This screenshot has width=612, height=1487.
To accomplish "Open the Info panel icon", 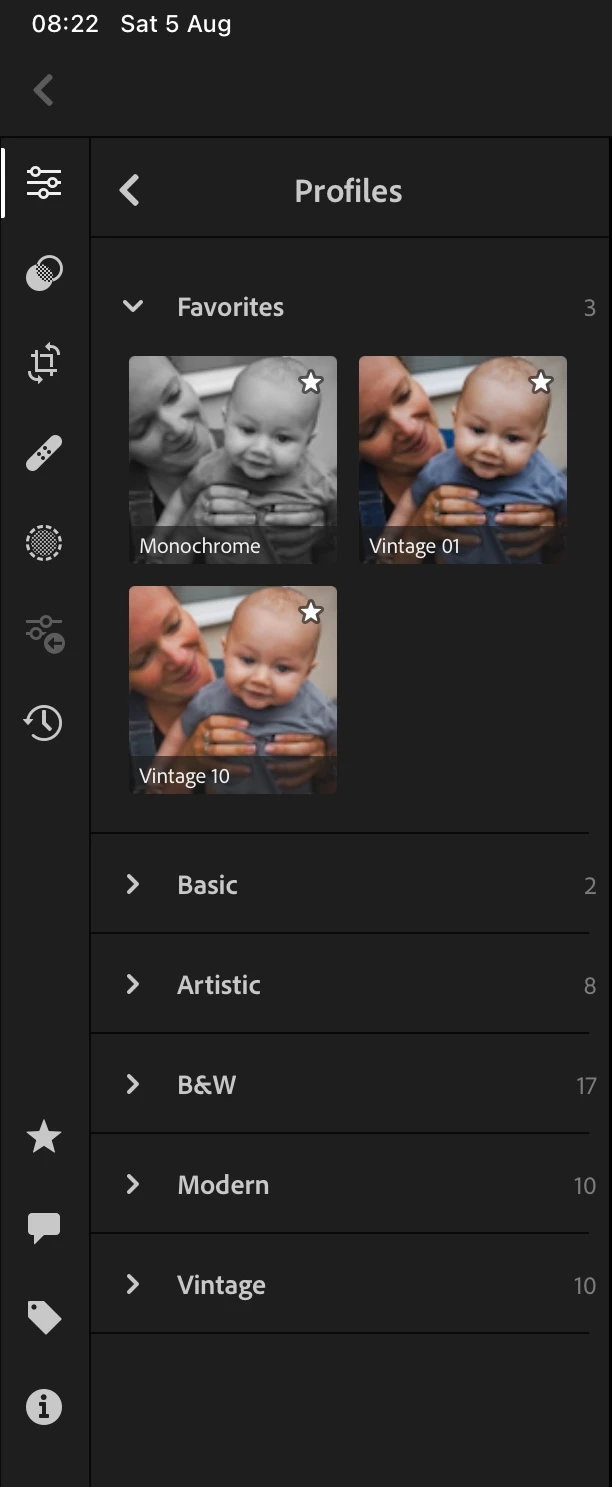I will tap(44, 1407).
